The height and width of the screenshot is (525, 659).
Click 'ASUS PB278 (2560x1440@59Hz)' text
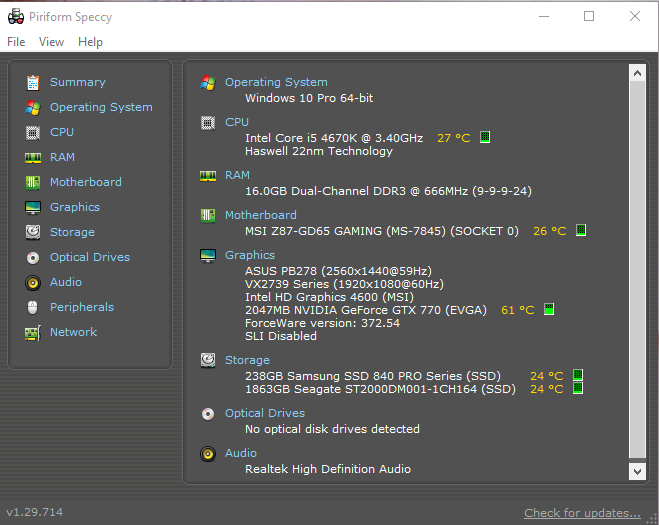(338, 271)
